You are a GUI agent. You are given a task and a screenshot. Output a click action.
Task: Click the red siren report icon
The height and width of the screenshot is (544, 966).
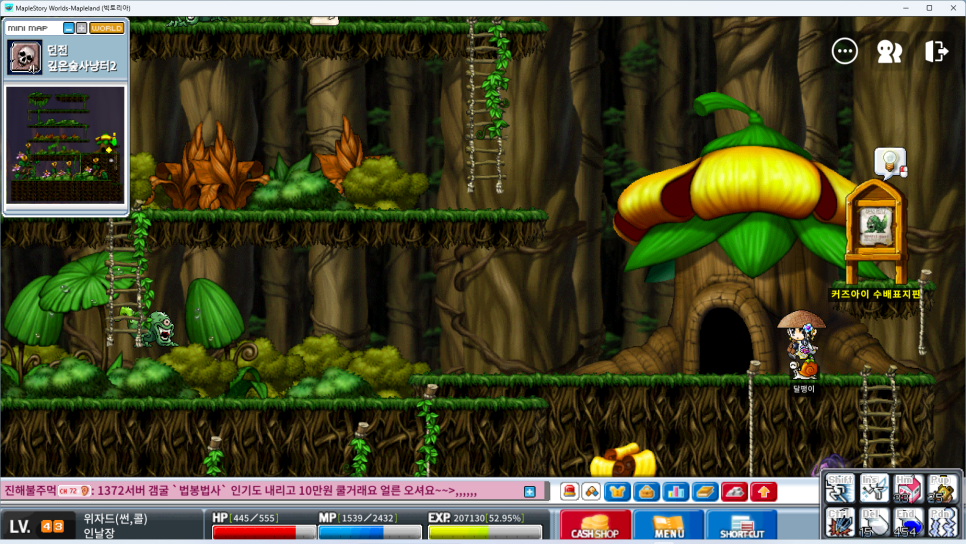point(569,492)
